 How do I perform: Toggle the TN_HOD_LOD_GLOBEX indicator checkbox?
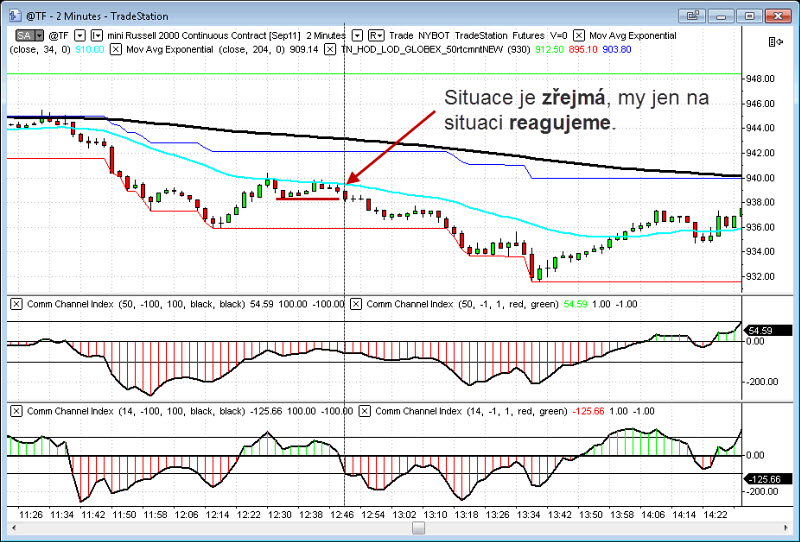[x=330, y=50]
